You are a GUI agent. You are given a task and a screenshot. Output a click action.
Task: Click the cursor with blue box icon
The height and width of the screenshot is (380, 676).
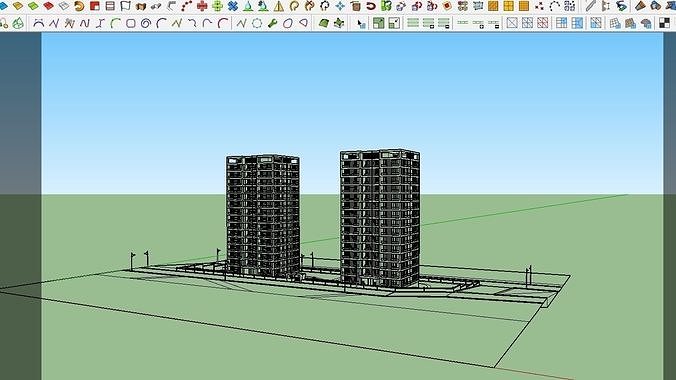pyautogui.click(x=361, y=23)
